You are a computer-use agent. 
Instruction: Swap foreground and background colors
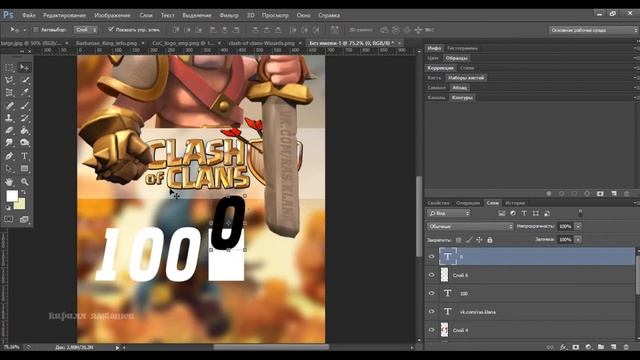(x=23, y=192)
